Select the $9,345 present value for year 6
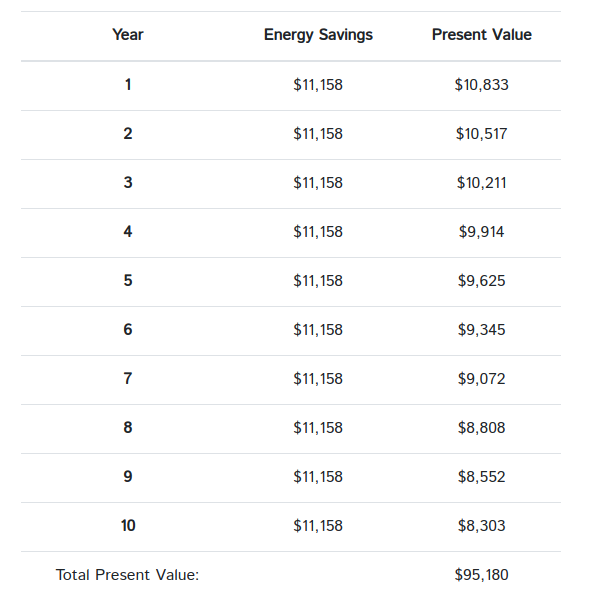Screen dimensions: 607x605 point(482,330)
